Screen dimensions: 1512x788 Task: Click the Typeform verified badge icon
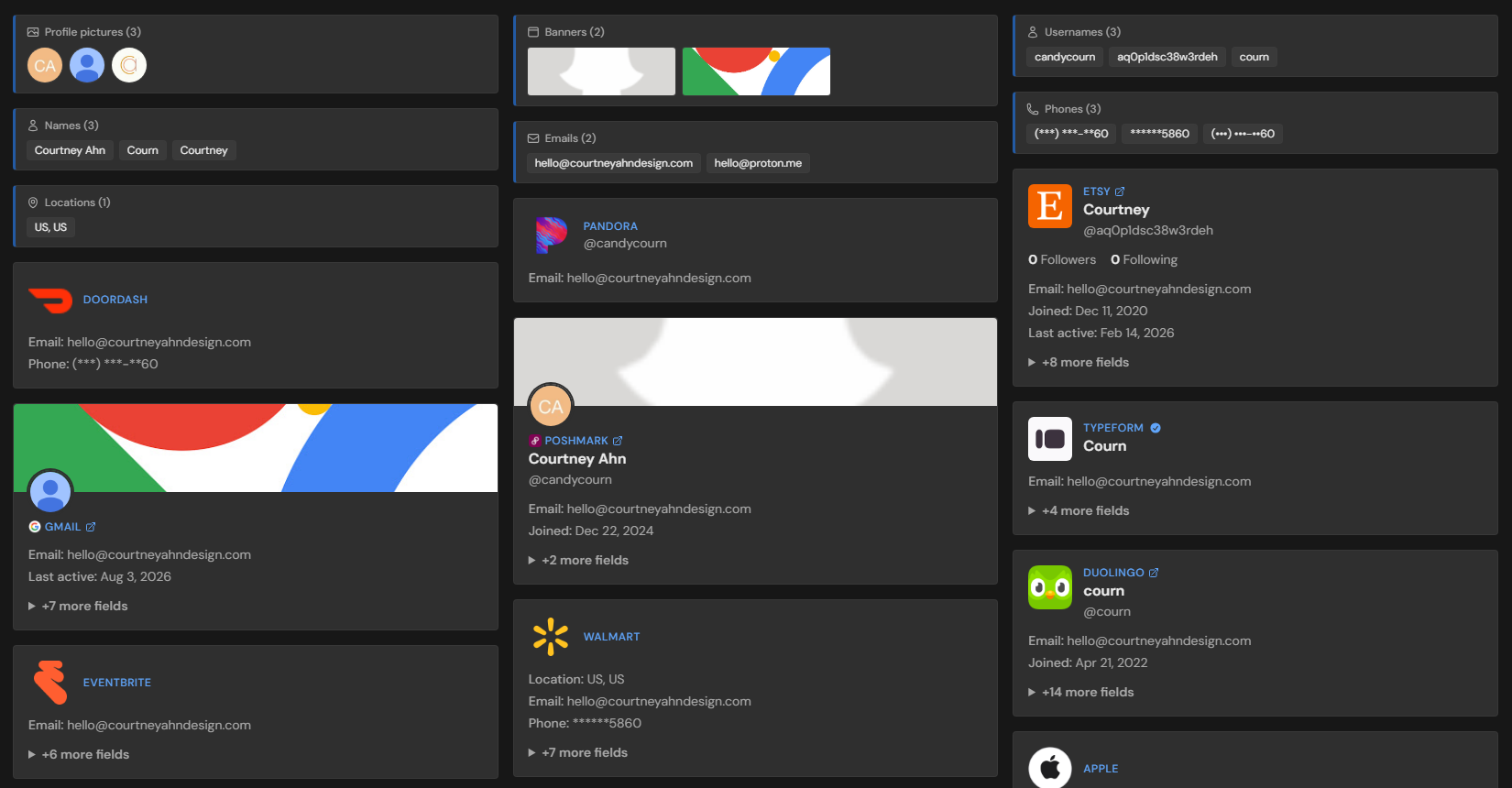pos(1156,428)
